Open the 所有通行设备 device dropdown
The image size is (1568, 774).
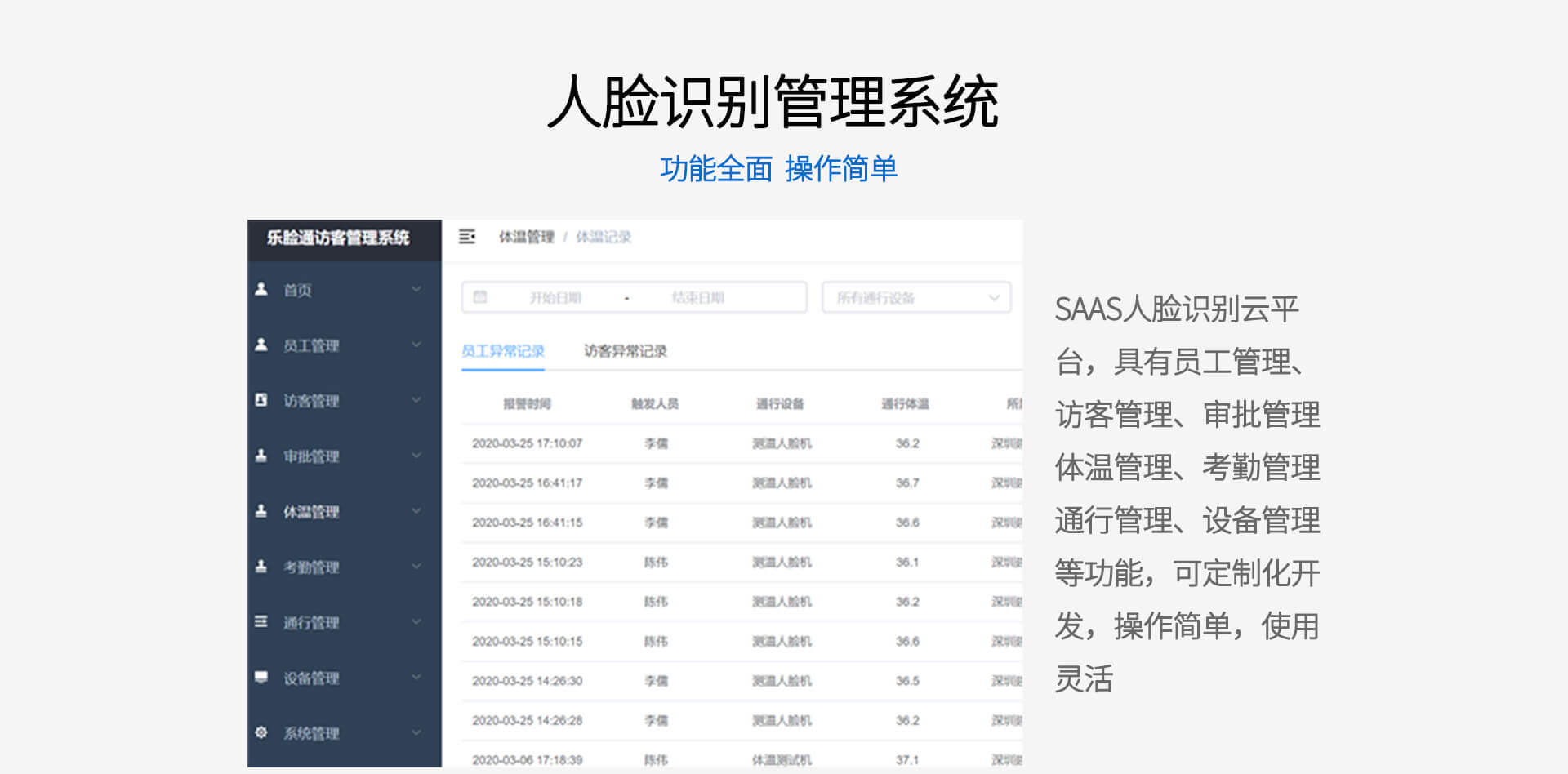pos(915,297)
